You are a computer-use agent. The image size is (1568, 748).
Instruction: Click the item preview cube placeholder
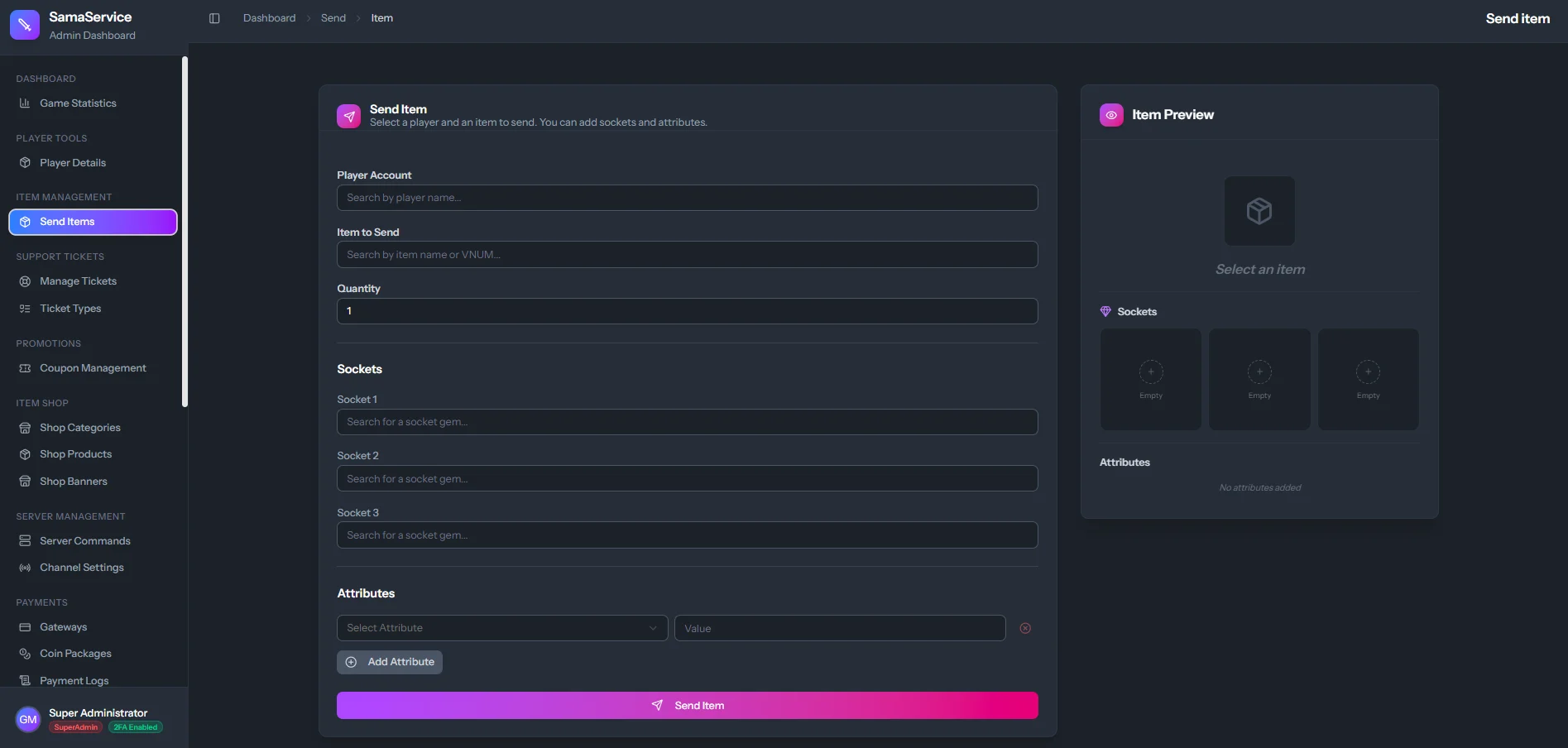1259,211
